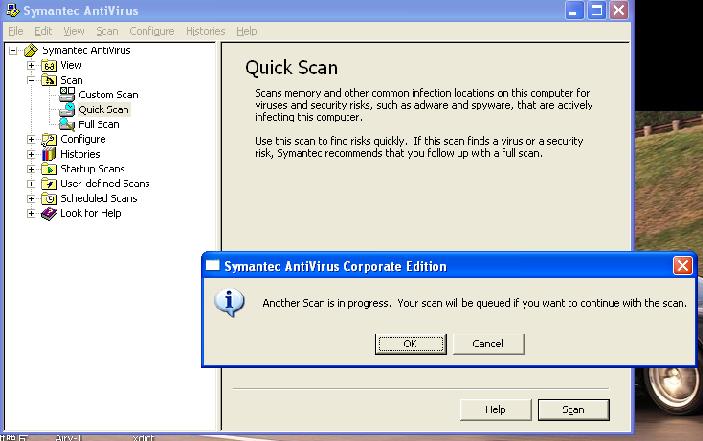Screen dimensions: 703x441
Task: Click the Custom Scan icon
Action: (67, 94)
